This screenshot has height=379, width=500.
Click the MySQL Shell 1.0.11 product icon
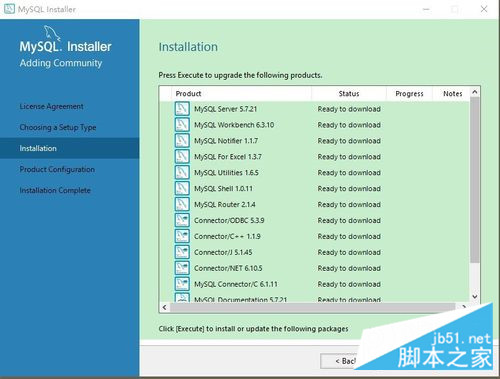[x=182, y=188]
